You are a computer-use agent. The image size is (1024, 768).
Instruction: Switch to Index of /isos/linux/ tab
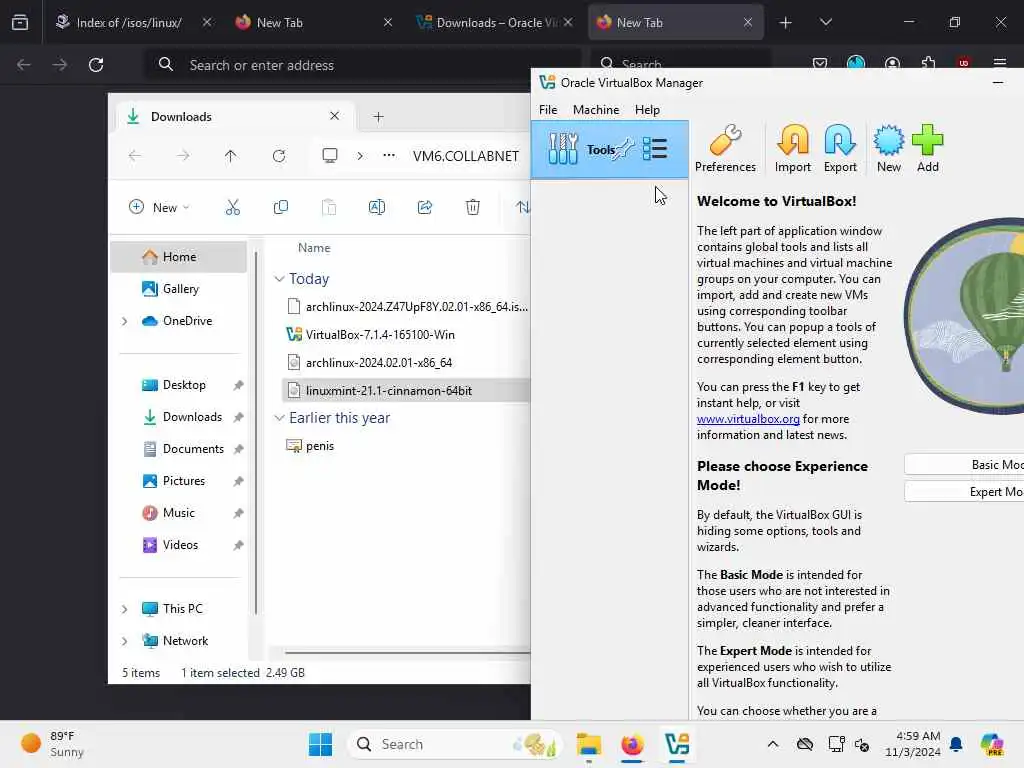pos(129,22)
